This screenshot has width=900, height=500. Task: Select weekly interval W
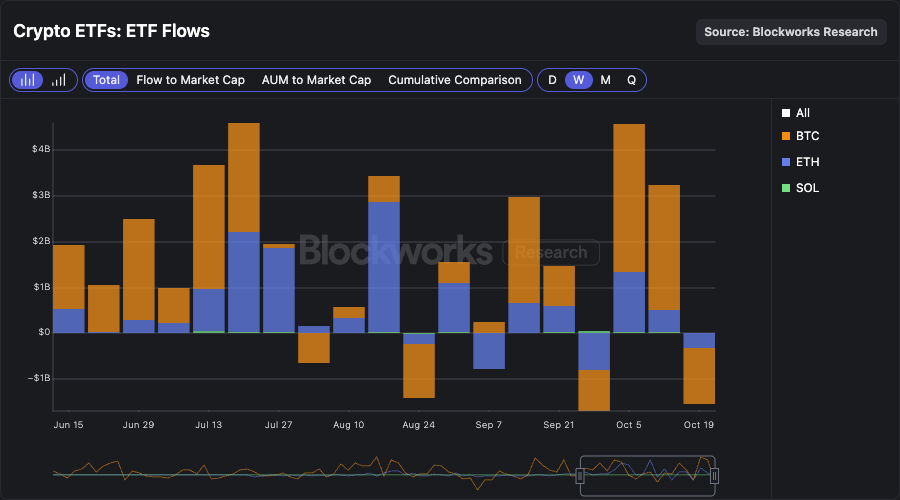pos(579,80)
